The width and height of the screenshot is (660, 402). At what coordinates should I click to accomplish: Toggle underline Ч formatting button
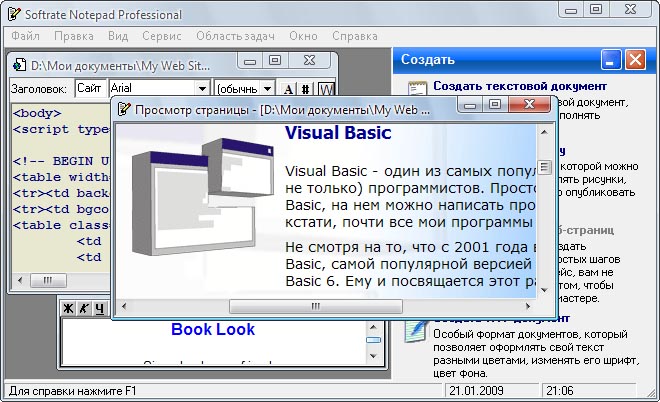[x=99, y=308]
